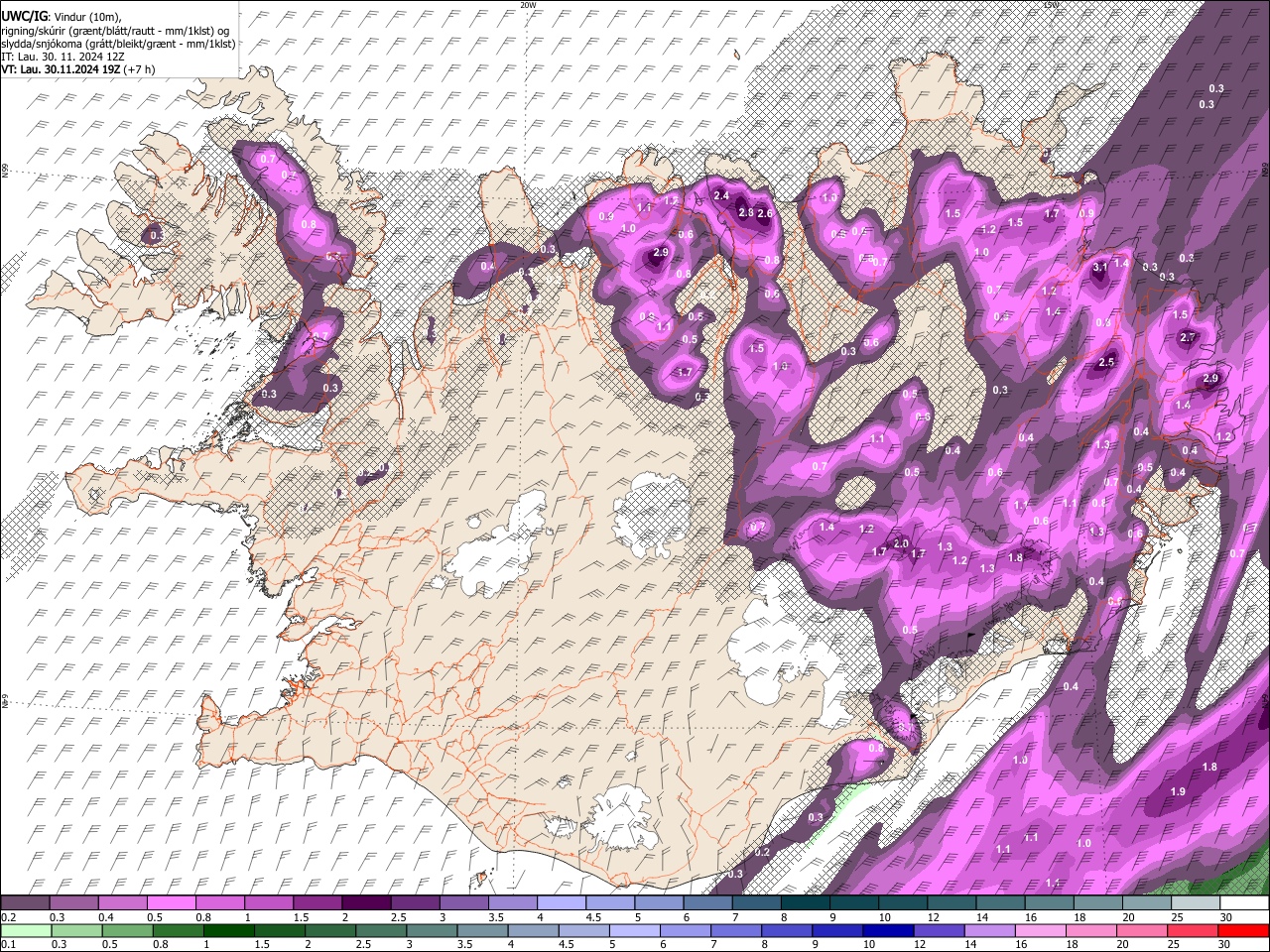Click the '2.8' precipitation value on the map
Image resolution: width=1270 pixels, height=952 pixels.
(746, 213)
